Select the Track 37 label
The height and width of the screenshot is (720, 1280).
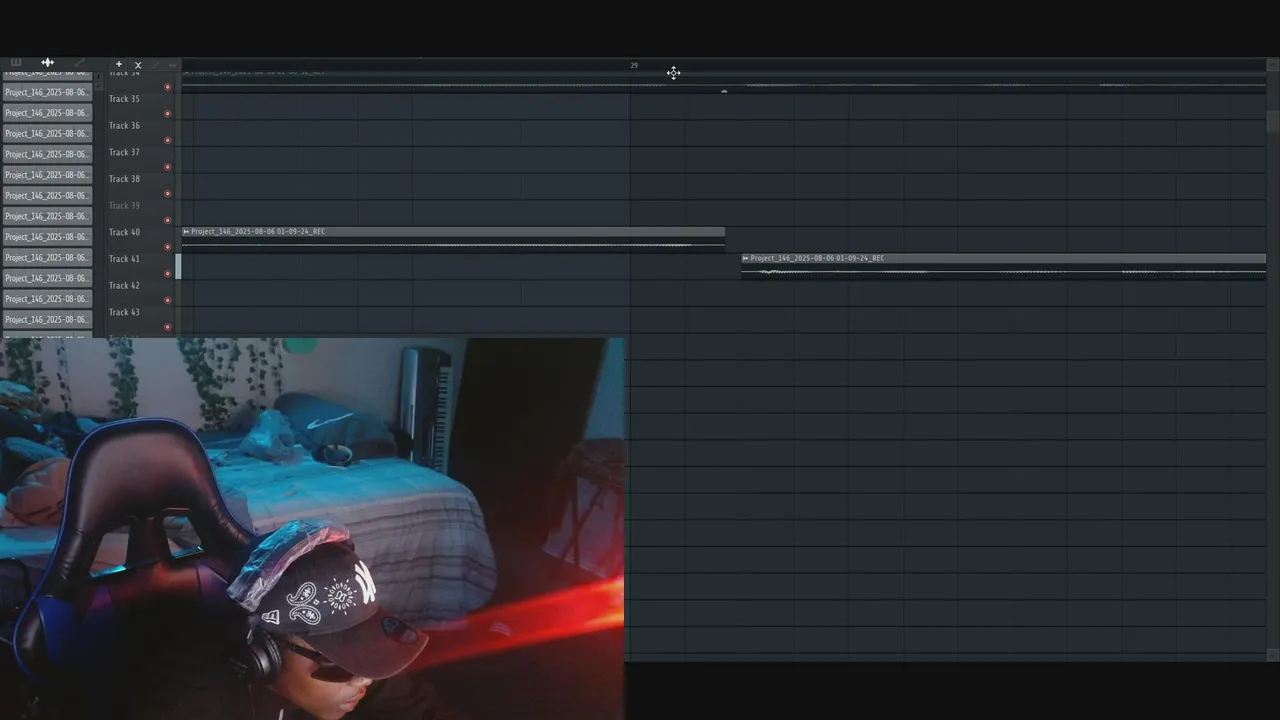click(124, 152)
